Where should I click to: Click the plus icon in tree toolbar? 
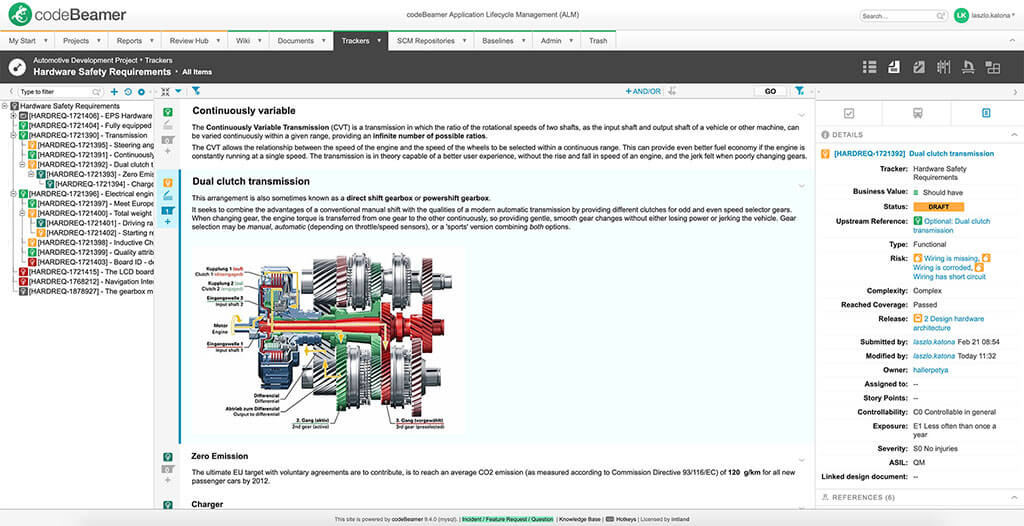tap(114, 91)
